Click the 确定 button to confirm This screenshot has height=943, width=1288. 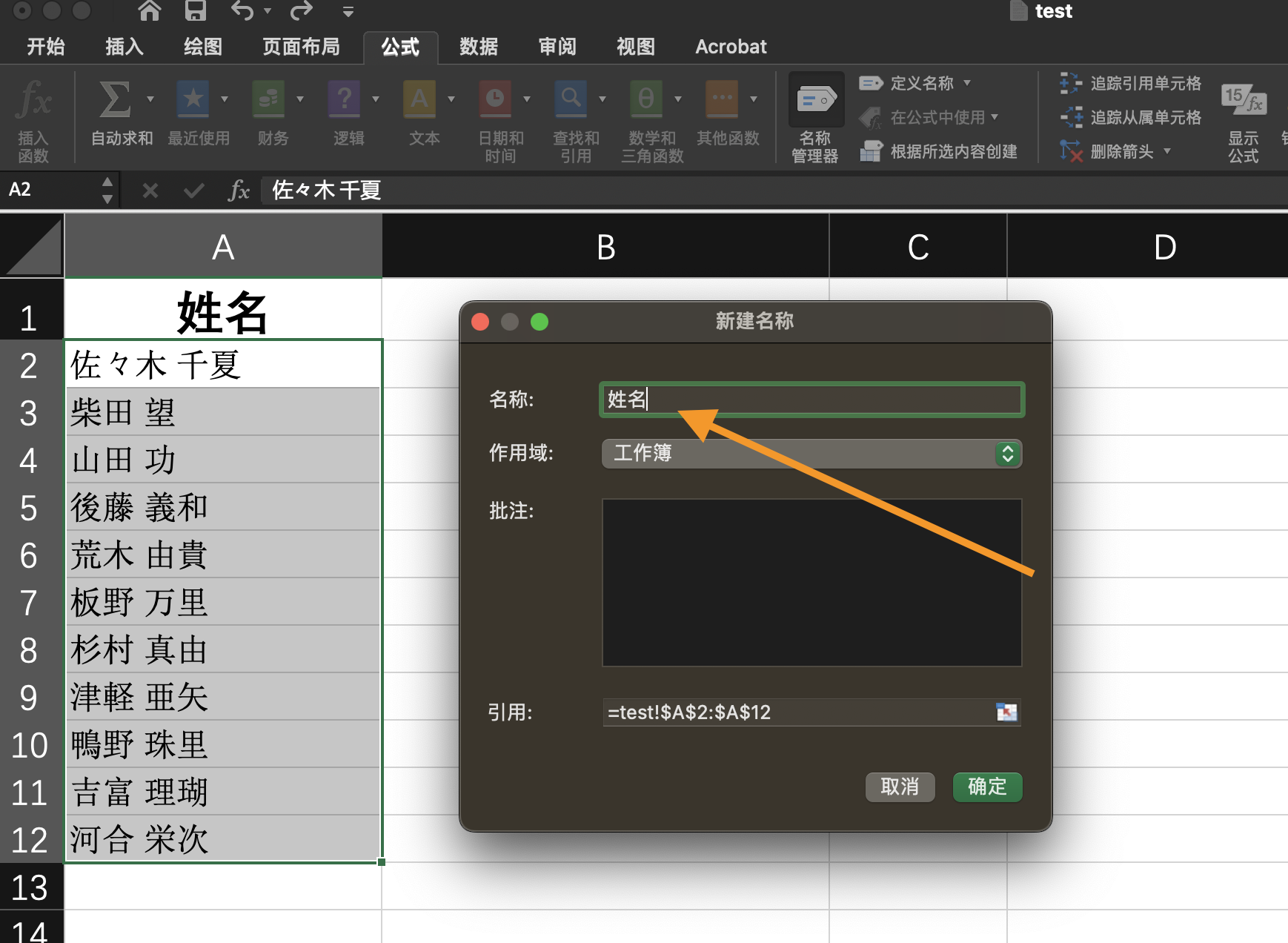click(x=987, y=787)
